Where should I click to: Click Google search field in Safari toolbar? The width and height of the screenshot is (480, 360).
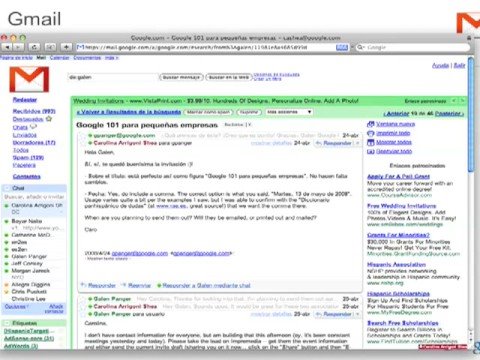pyautogui.click(x=412, y=47)
